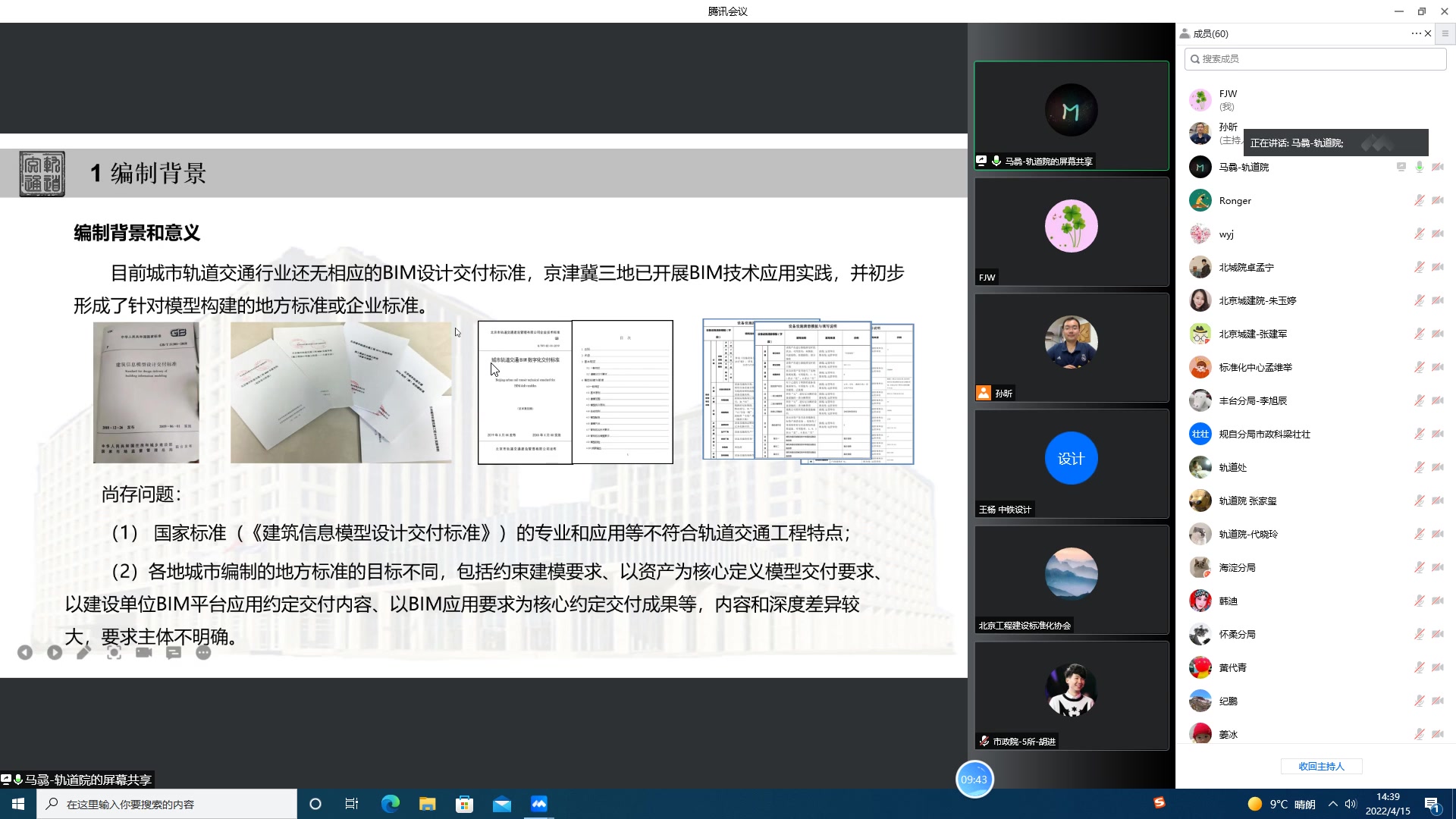Open Tencent Meeting taskbar icon

click(x=539, y=804)
